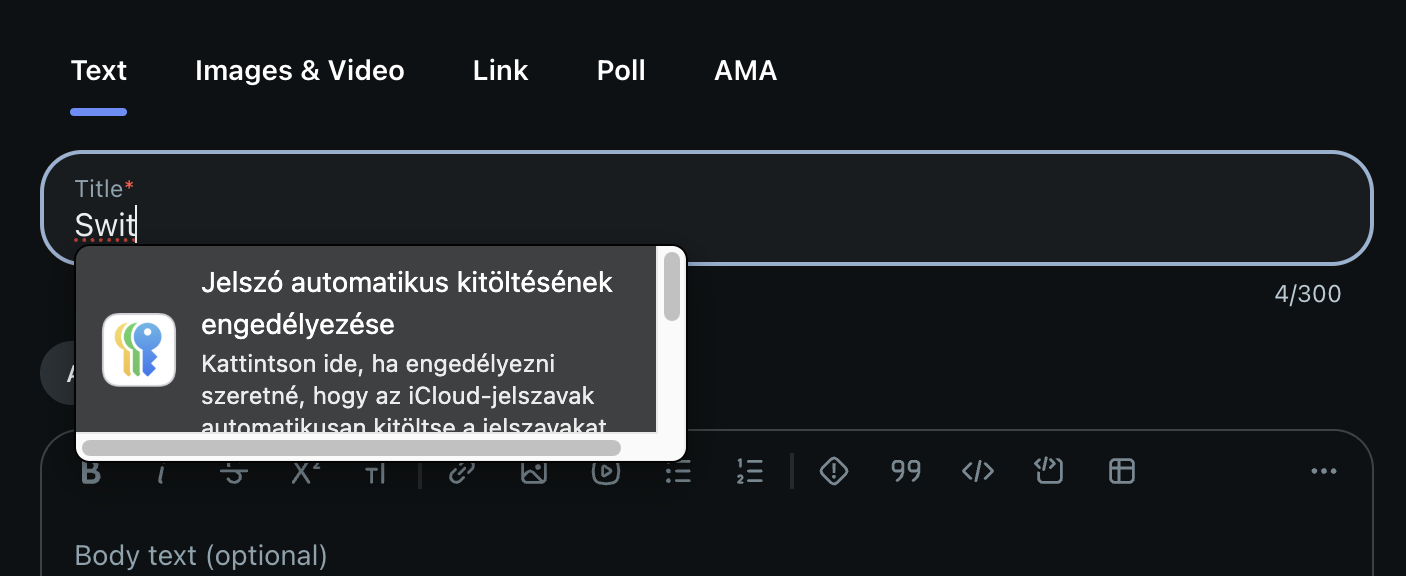
Task: Insert a video with the play icon
Action: (606, 472)
